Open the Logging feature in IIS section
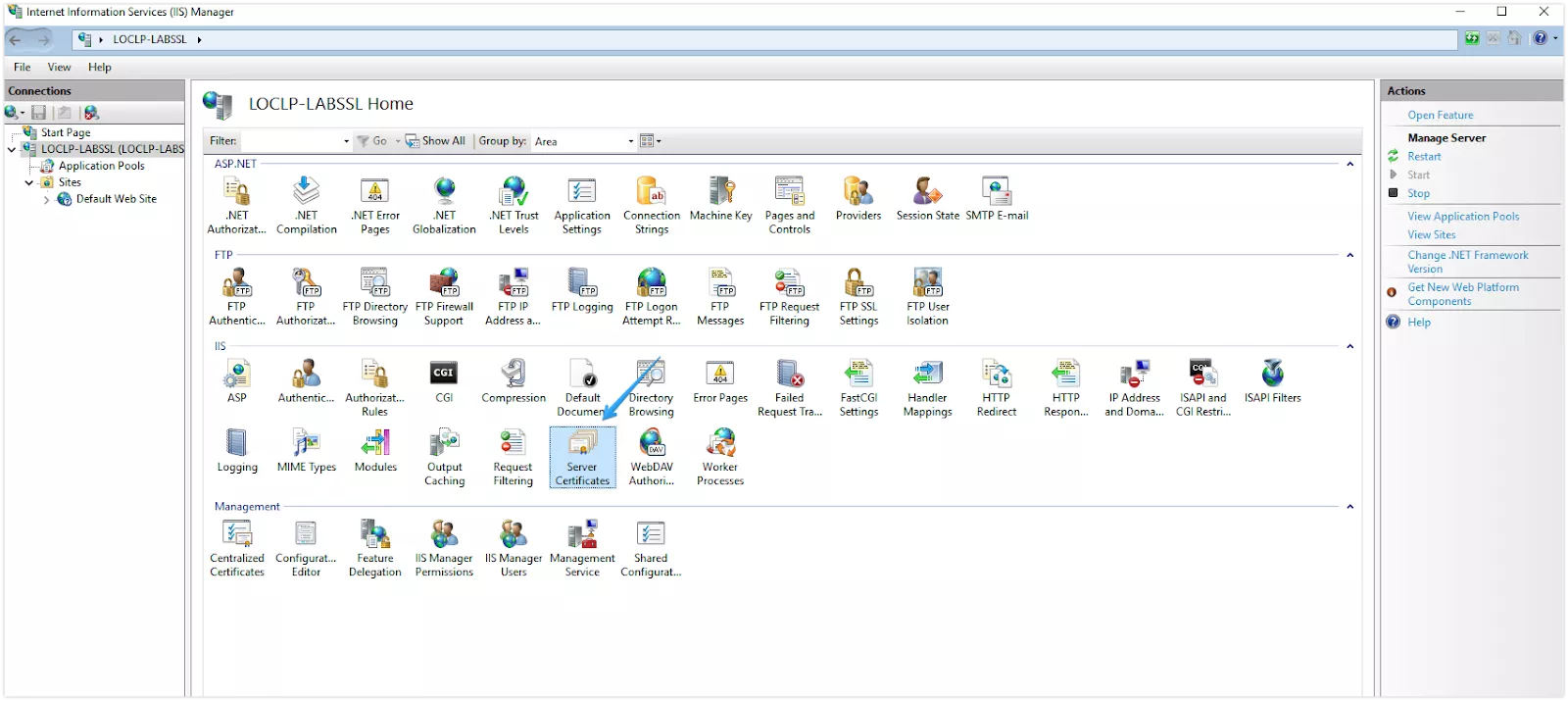The width and height of the screenshot is (1568, 701). [237, 451]
